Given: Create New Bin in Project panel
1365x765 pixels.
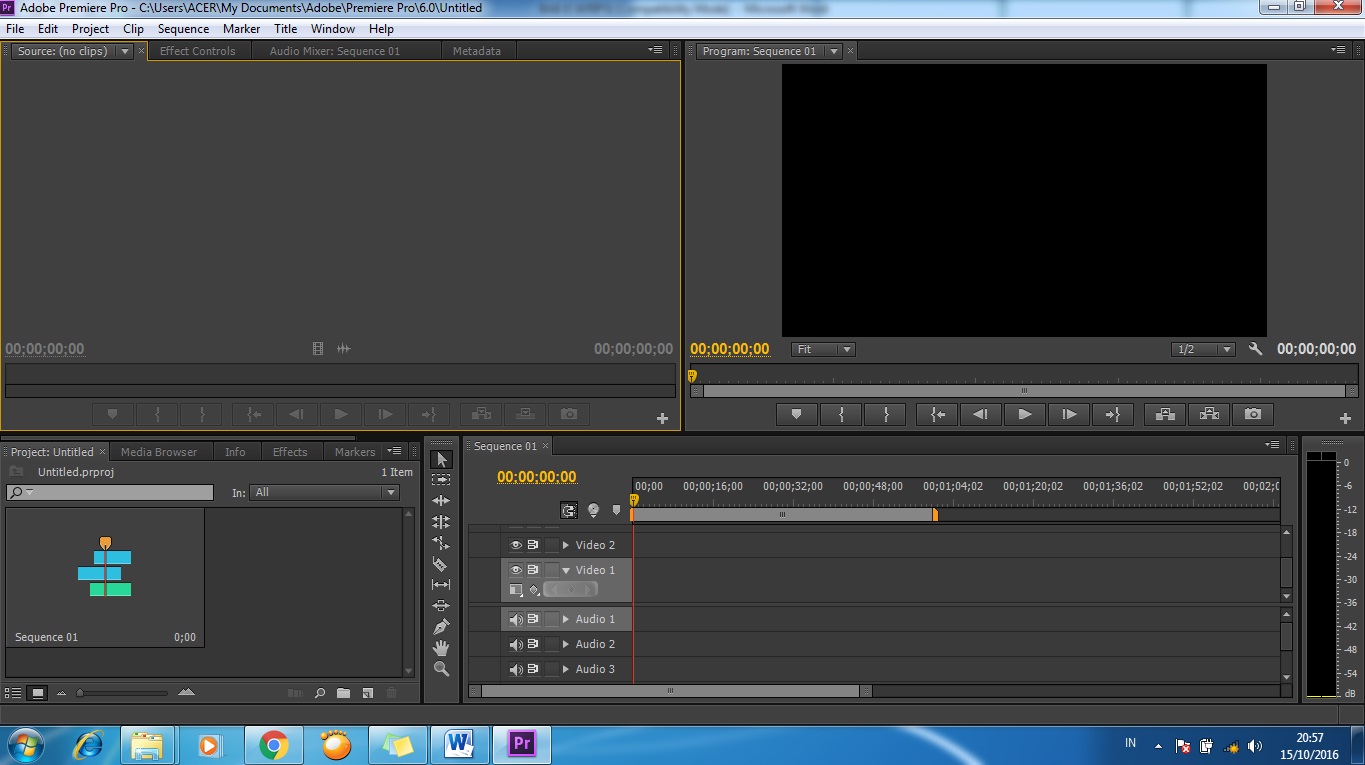Looking at the screenshot, I should [x=343, y=692].
